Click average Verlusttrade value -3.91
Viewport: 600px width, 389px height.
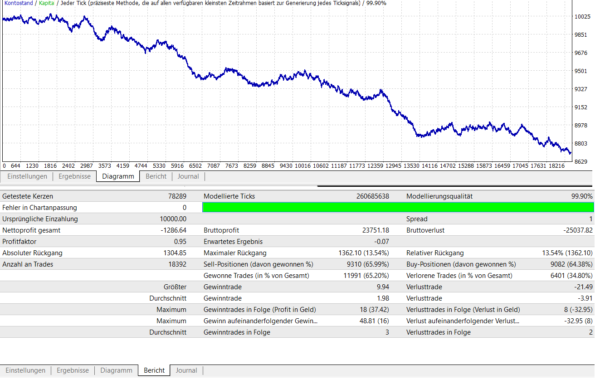(x=585, y=298)
